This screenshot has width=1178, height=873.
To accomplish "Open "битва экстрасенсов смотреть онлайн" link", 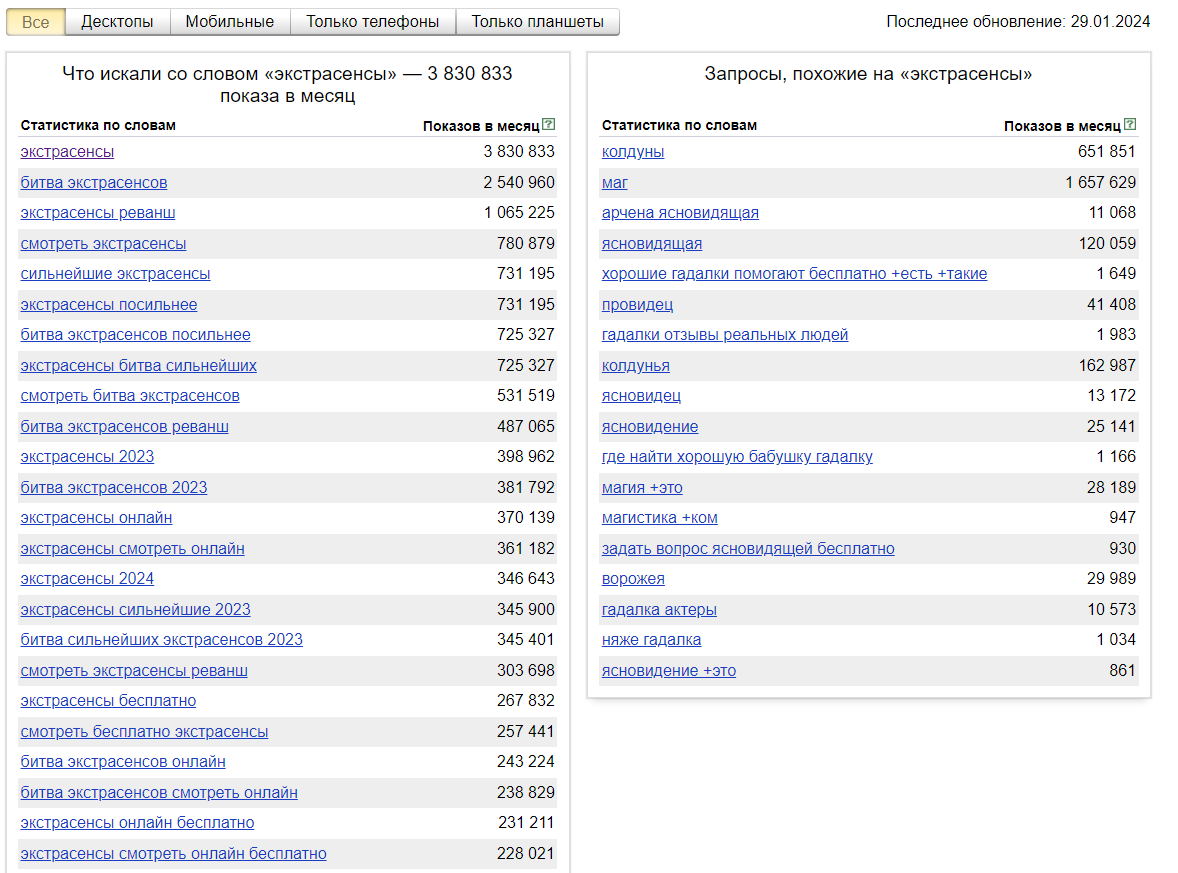I will pyautogui.click(x=159, y=792).
